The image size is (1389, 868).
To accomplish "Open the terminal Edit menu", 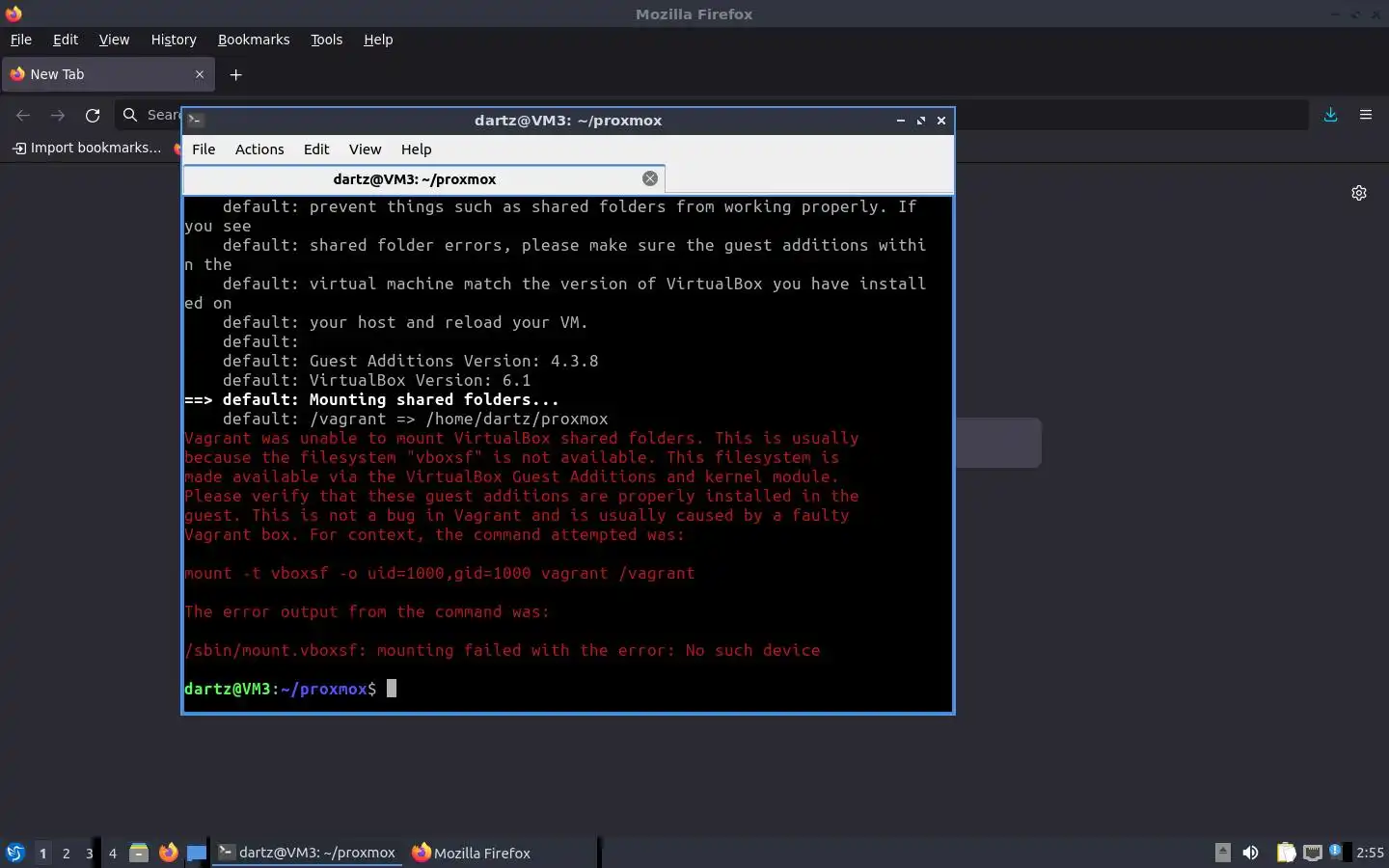I will tap(316, 149).
